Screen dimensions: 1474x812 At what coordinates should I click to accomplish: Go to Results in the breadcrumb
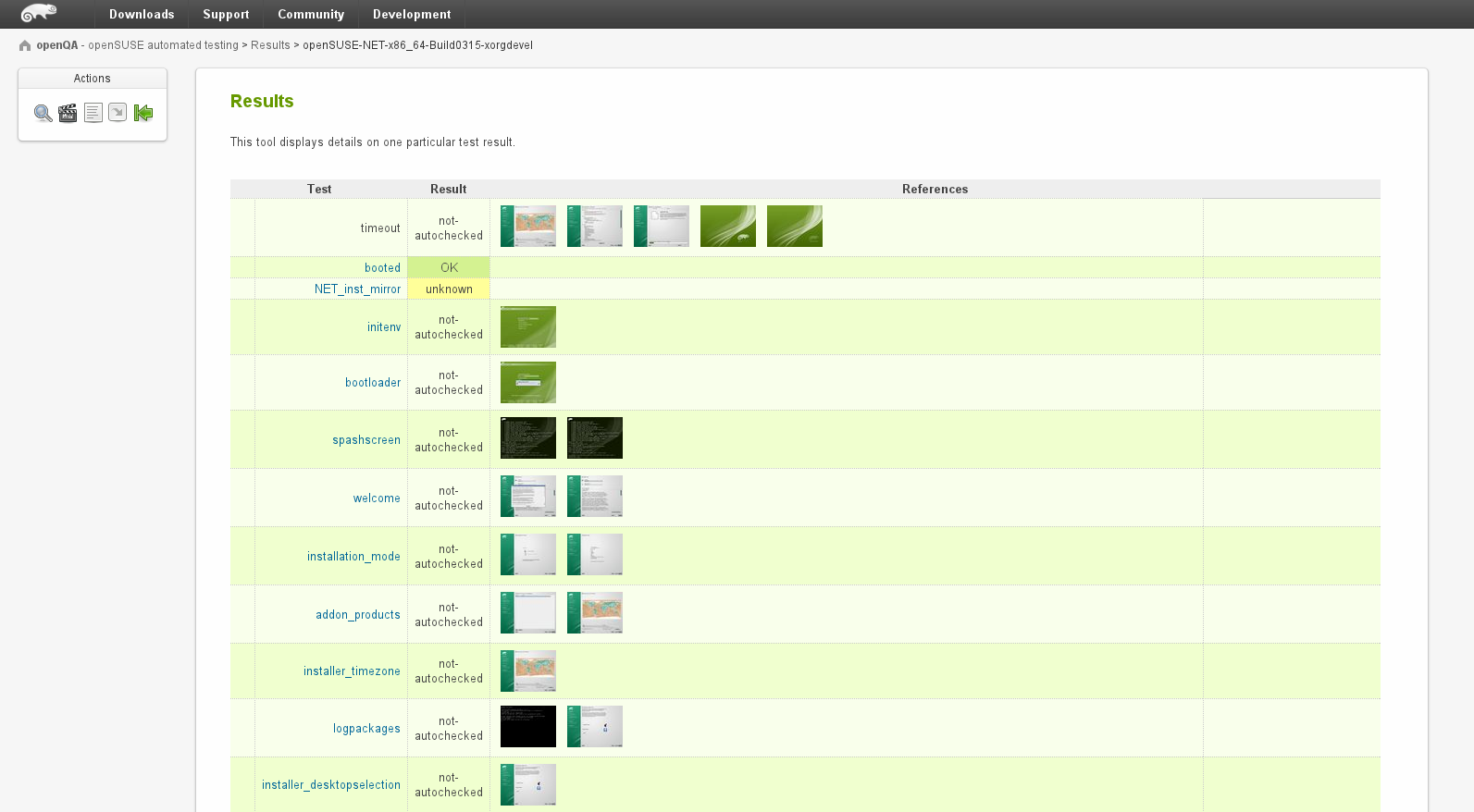pyautogui.click(x=270, y=45)
